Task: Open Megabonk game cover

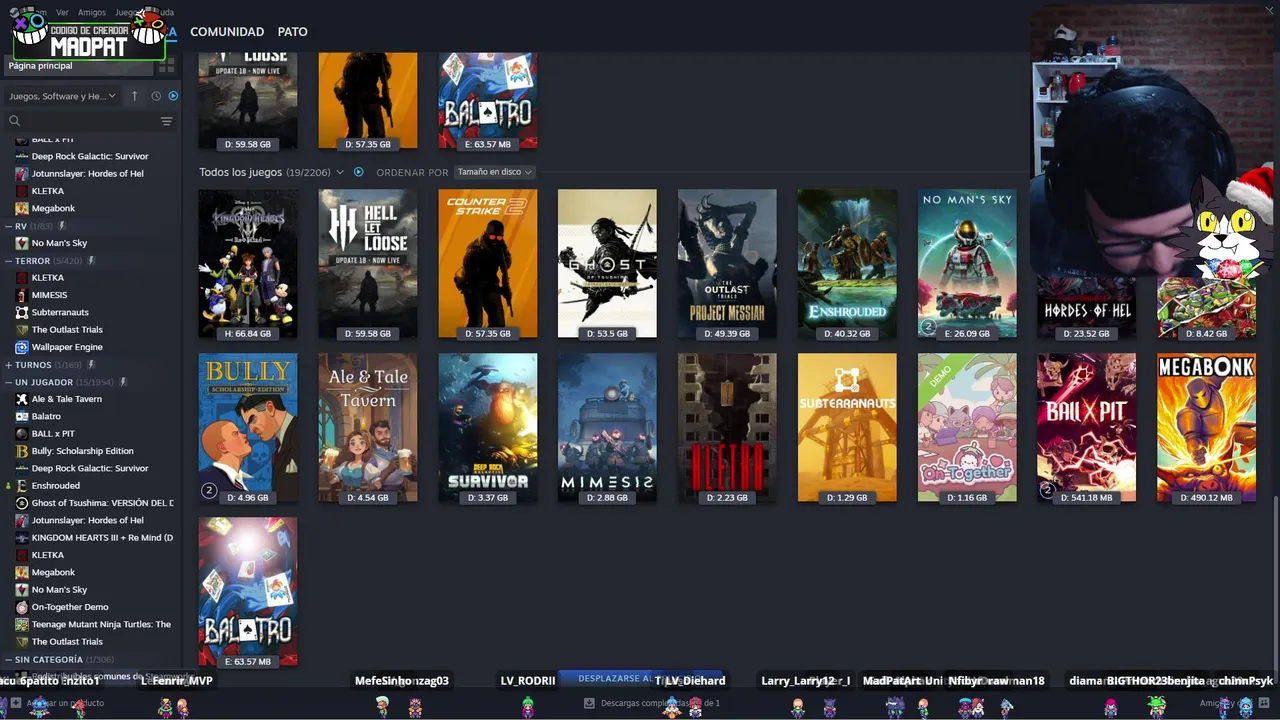Action: pos(1207,428)
